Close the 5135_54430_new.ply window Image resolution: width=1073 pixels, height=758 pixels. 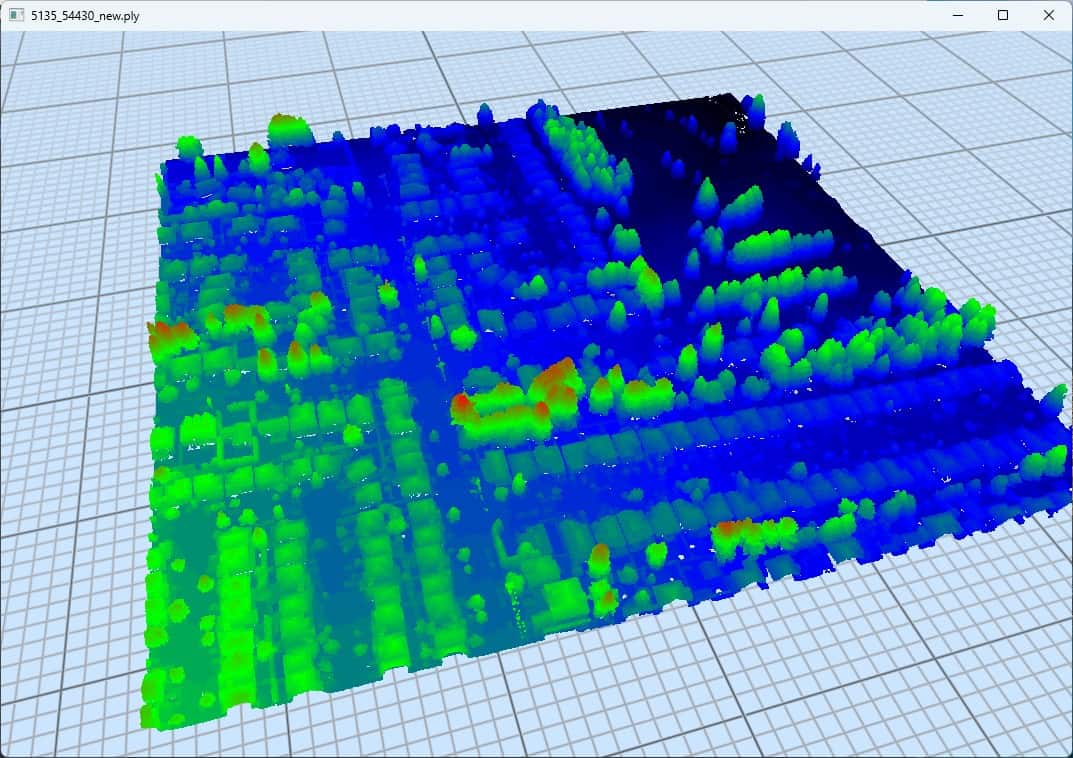click(x=1049, y=15)
